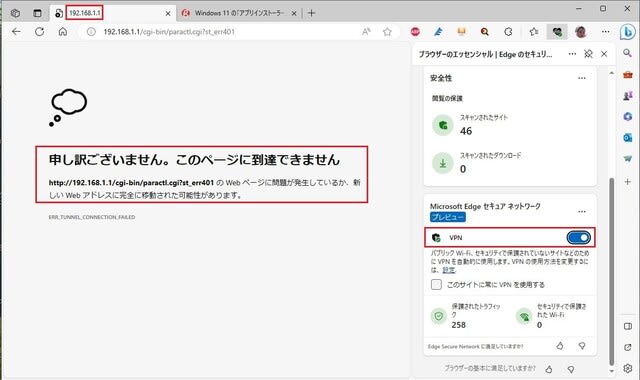The width and height of the screenshot is (640, 380).
Task: Open sidebar Games icon
Action: pyautogui.click(x=628, y=96)
